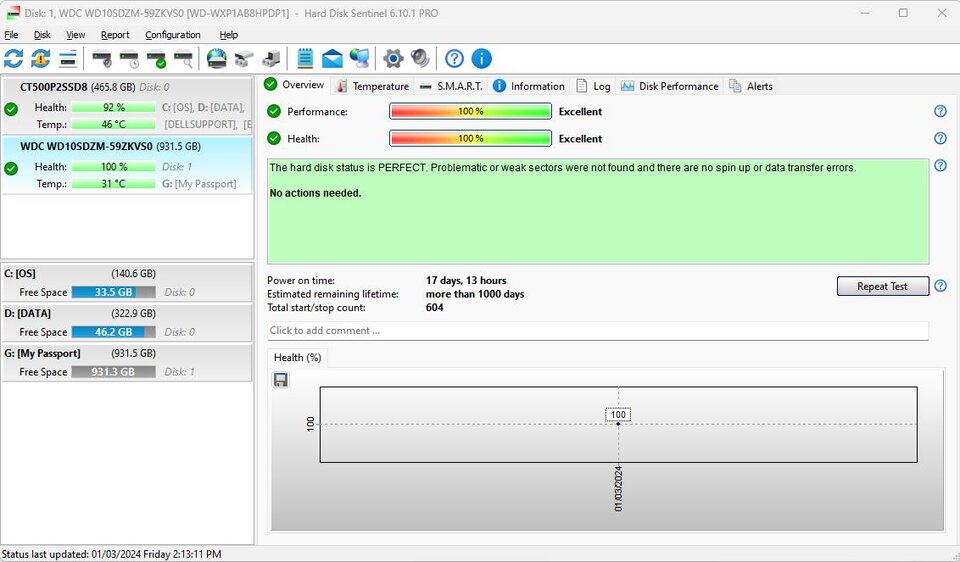Screen dimensions: 960x562
Task: Click the CT500P2SSD8 92 % health bar
Action: pos(113,107)
